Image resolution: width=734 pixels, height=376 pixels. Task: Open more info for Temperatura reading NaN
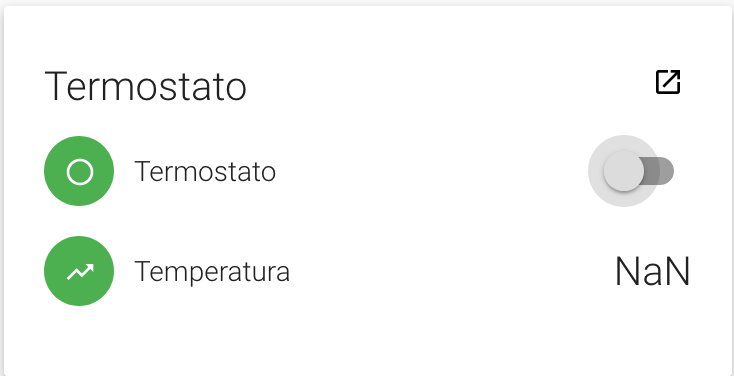652,272
